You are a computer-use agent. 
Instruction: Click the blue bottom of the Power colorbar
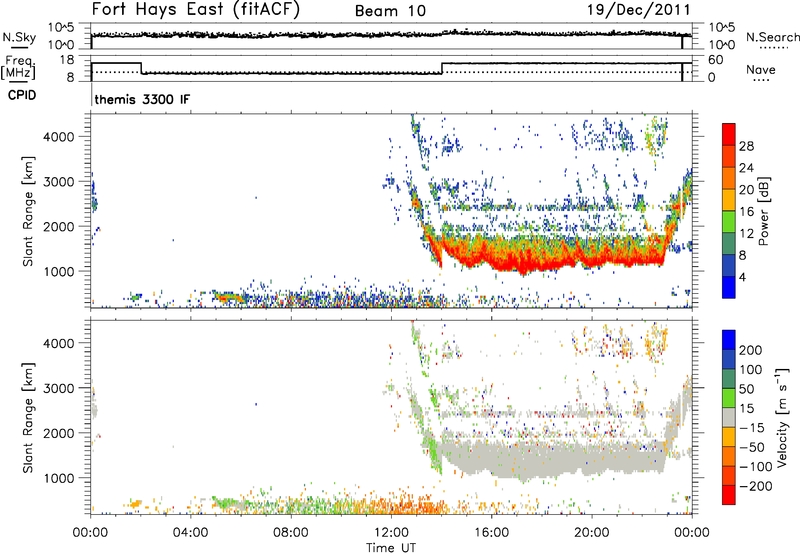tap(729, 287)
